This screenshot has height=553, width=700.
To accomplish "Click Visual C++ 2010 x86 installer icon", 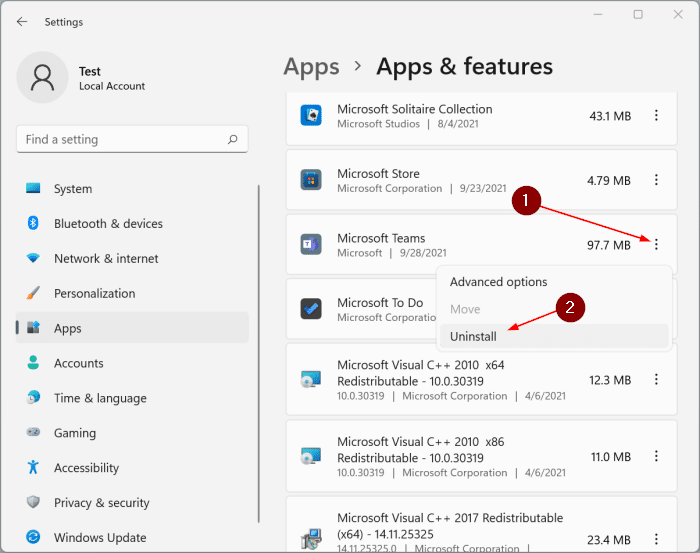I will 311,456.
